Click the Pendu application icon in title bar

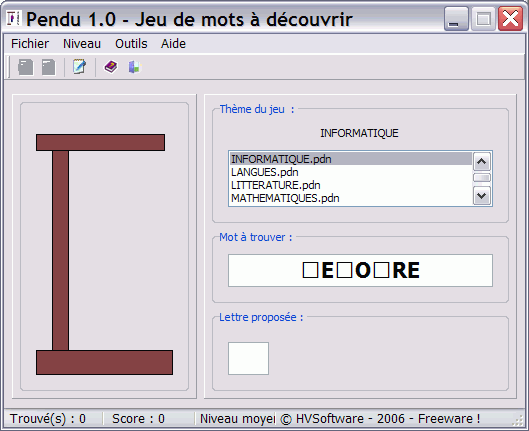(14, 19)
